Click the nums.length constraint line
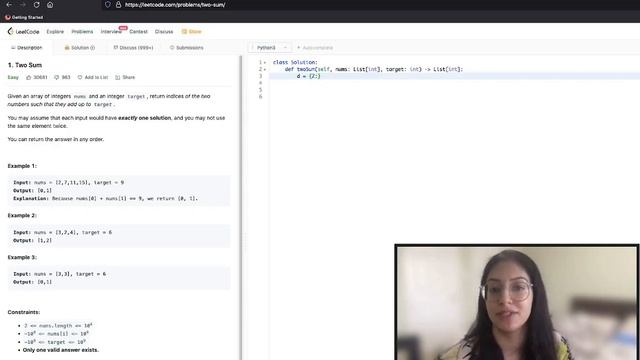The width and height of the screenshot is (640, 360). (58, 325)
